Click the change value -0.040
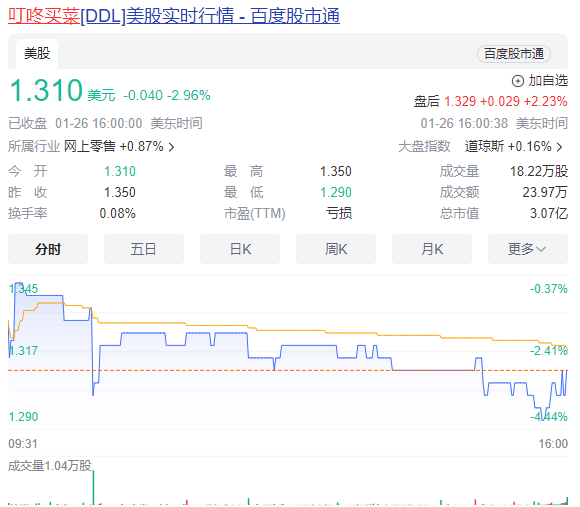Screen dimensions: 580x507 (x=143, y=95)
